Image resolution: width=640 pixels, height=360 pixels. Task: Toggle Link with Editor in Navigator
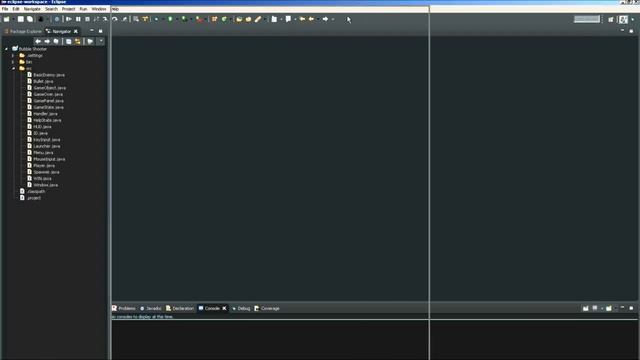77,41
